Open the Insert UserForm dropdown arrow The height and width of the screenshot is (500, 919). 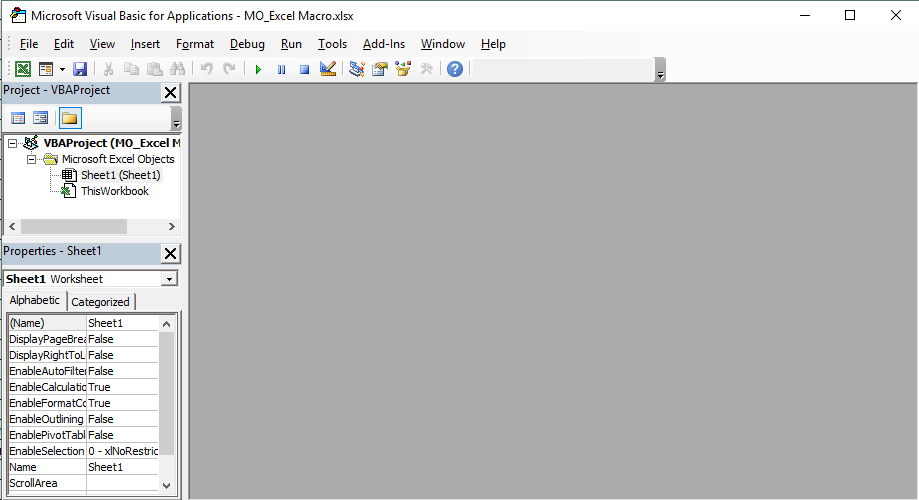[x=62, y=69]
